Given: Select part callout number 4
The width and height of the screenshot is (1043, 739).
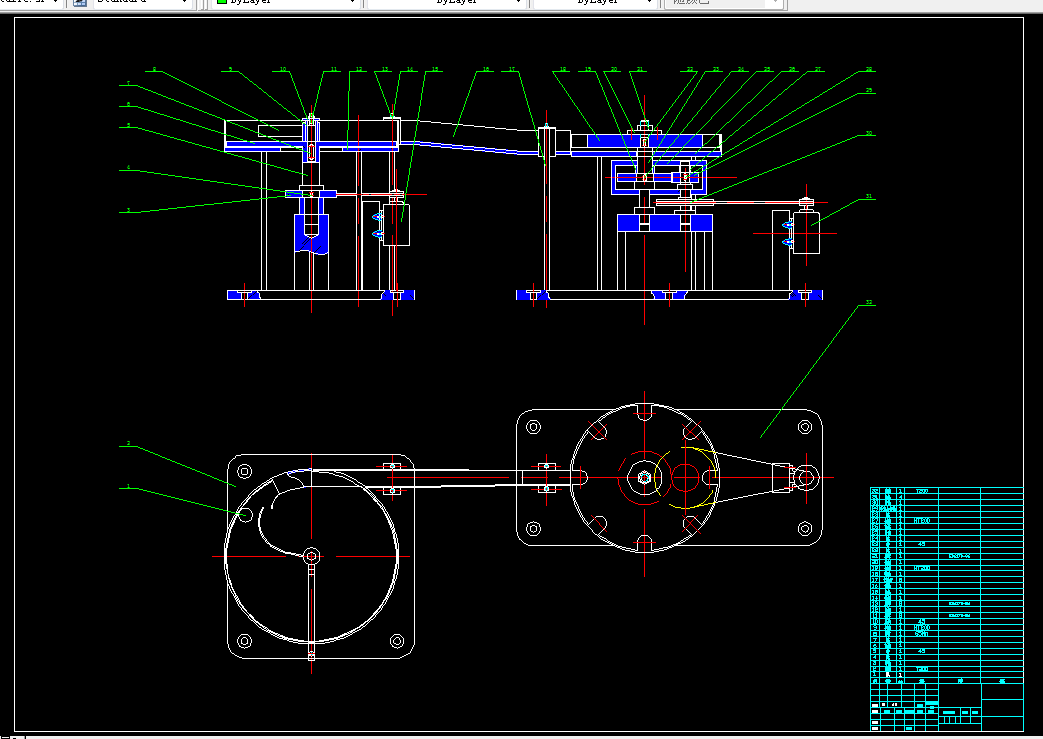Looking at the screenshot, I should coord(128,168).
